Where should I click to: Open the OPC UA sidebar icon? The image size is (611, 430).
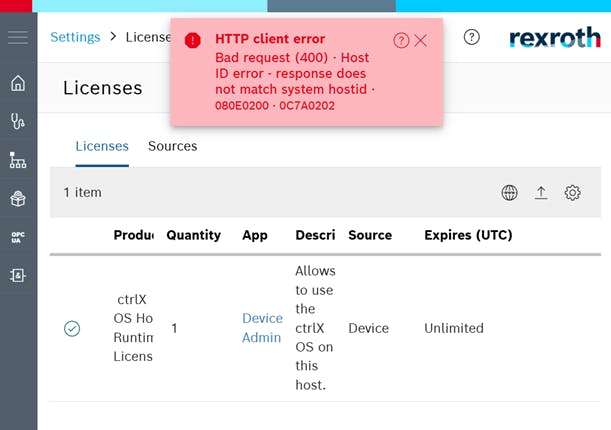pos(18,236)
